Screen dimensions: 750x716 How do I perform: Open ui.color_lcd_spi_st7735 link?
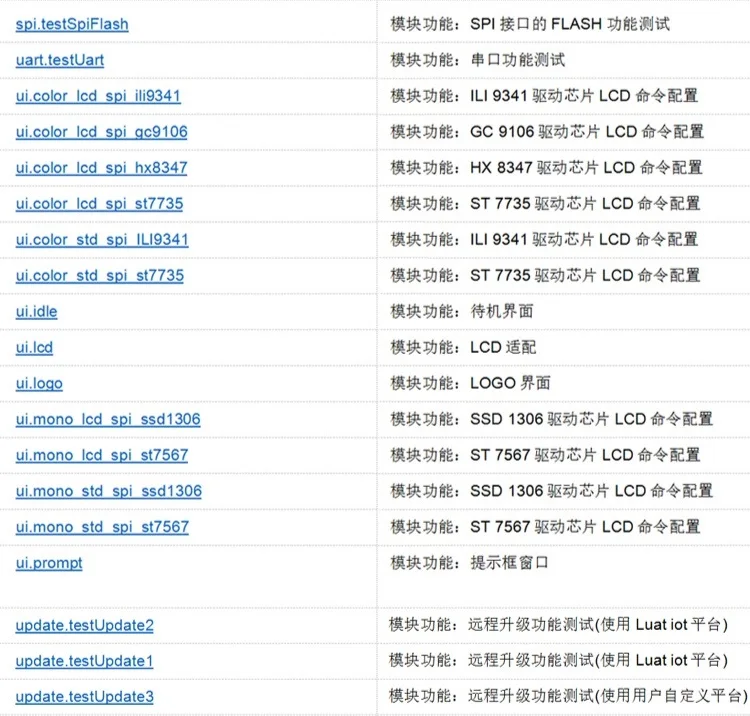click(x=99, y=204)
